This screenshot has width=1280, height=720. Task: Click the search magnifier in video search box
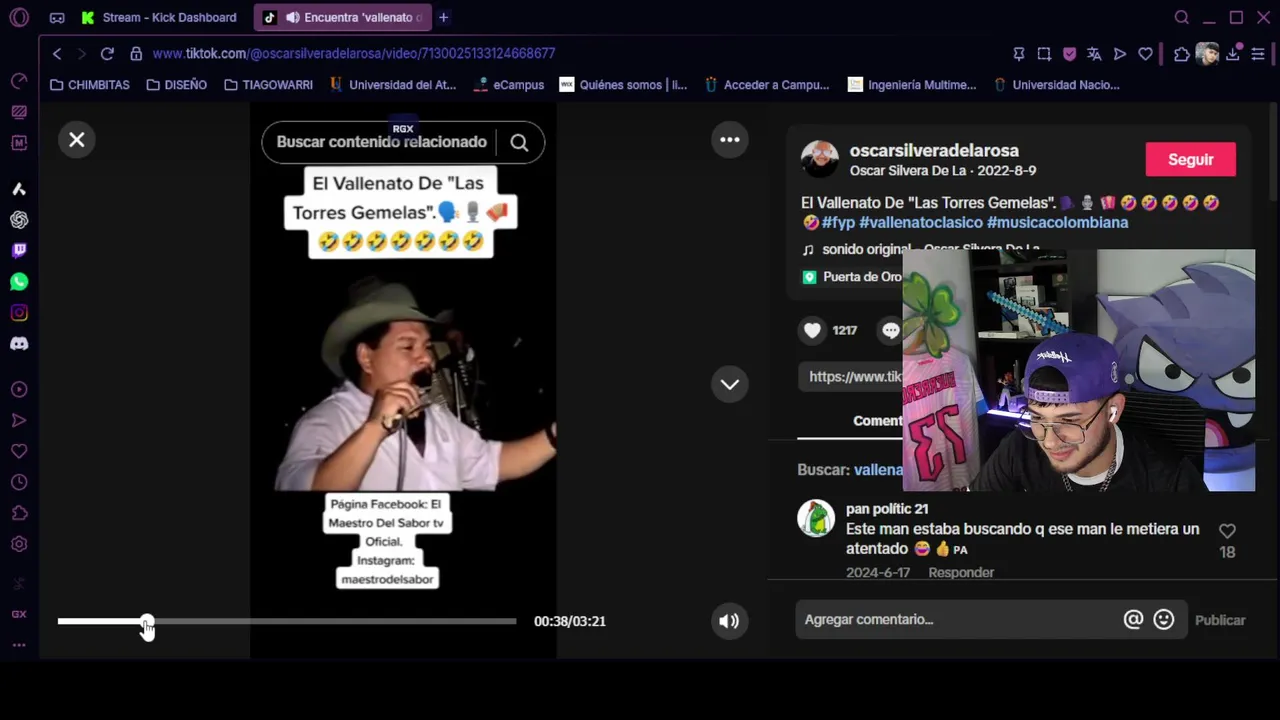(519, 142)
